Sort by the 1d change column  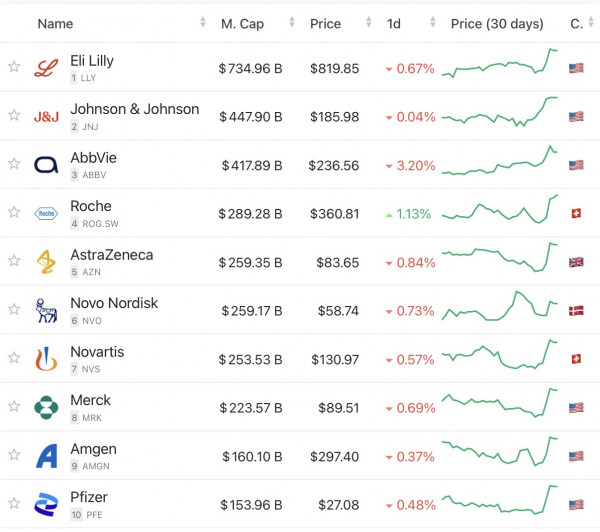click(x=394, y=23)
